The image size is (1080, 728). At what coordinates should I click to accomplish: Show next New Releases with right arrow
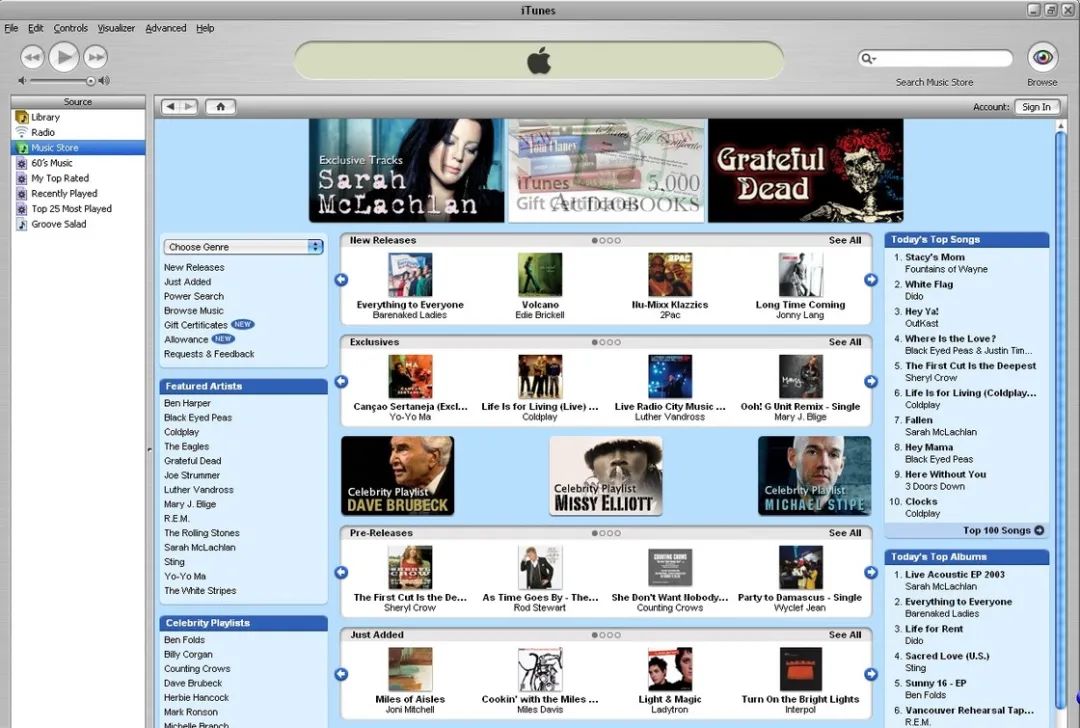871,280
